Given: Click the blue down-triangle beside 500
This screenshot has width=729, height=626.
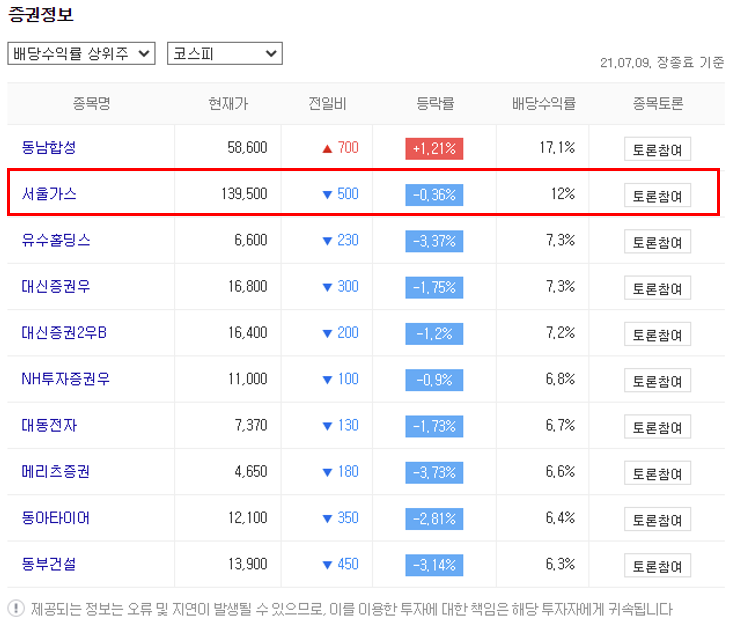Looking at the screenshot, I should click(x=327, y=195).
